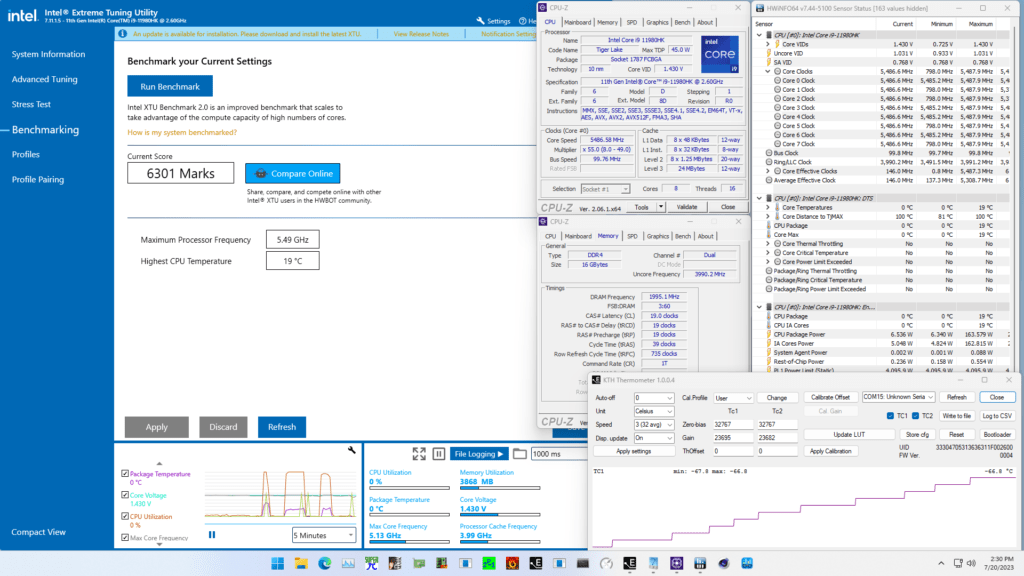This screenshot has height=576, width=1024.
Task: Expand the XTU monitoring panel to fullscreen
Action: tap(419, 453)
